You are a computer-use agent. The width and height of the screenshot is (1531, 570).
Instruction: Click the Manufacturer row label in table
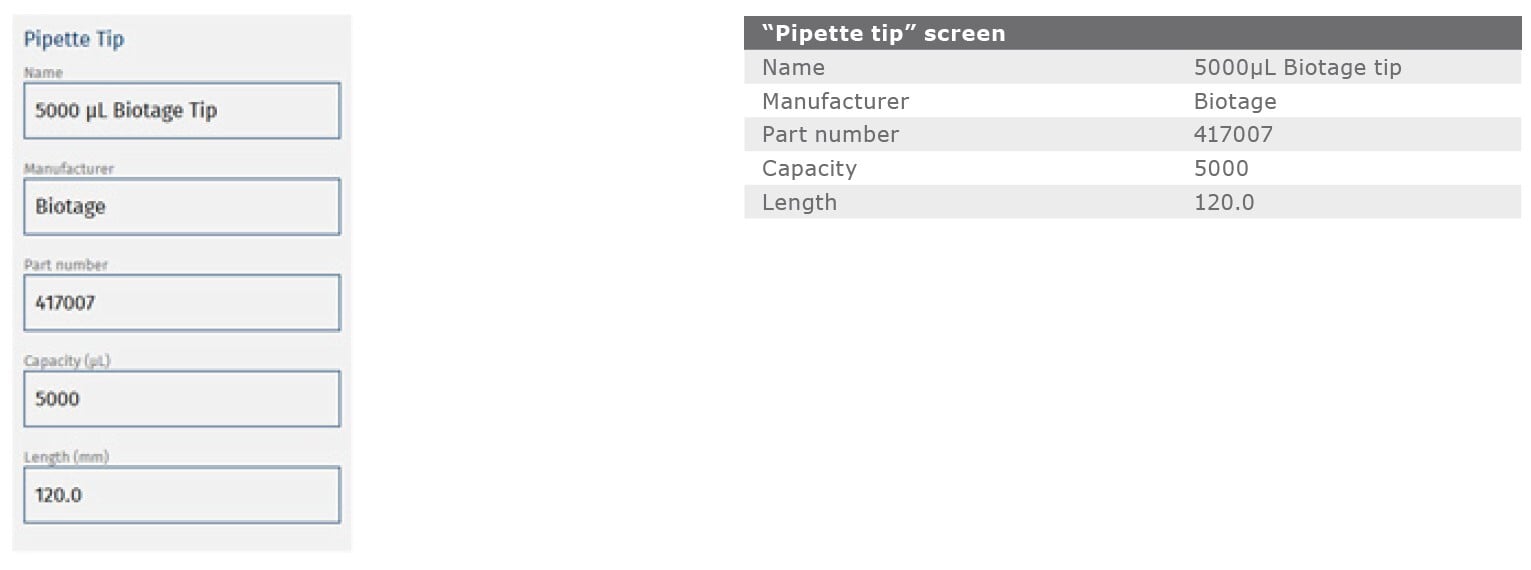coord(835,101)
